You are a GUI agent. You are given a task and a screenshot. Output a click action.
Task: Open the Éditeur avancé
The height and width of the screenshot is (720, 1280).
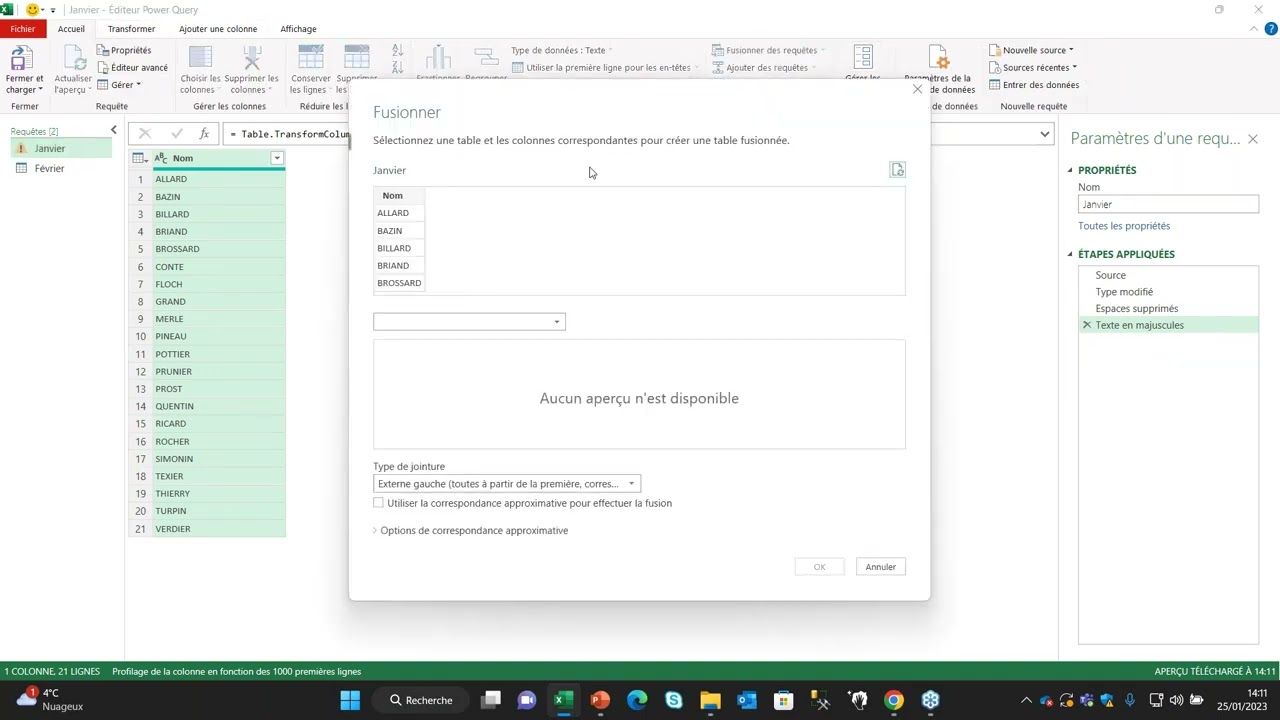[x=132, y=68]
